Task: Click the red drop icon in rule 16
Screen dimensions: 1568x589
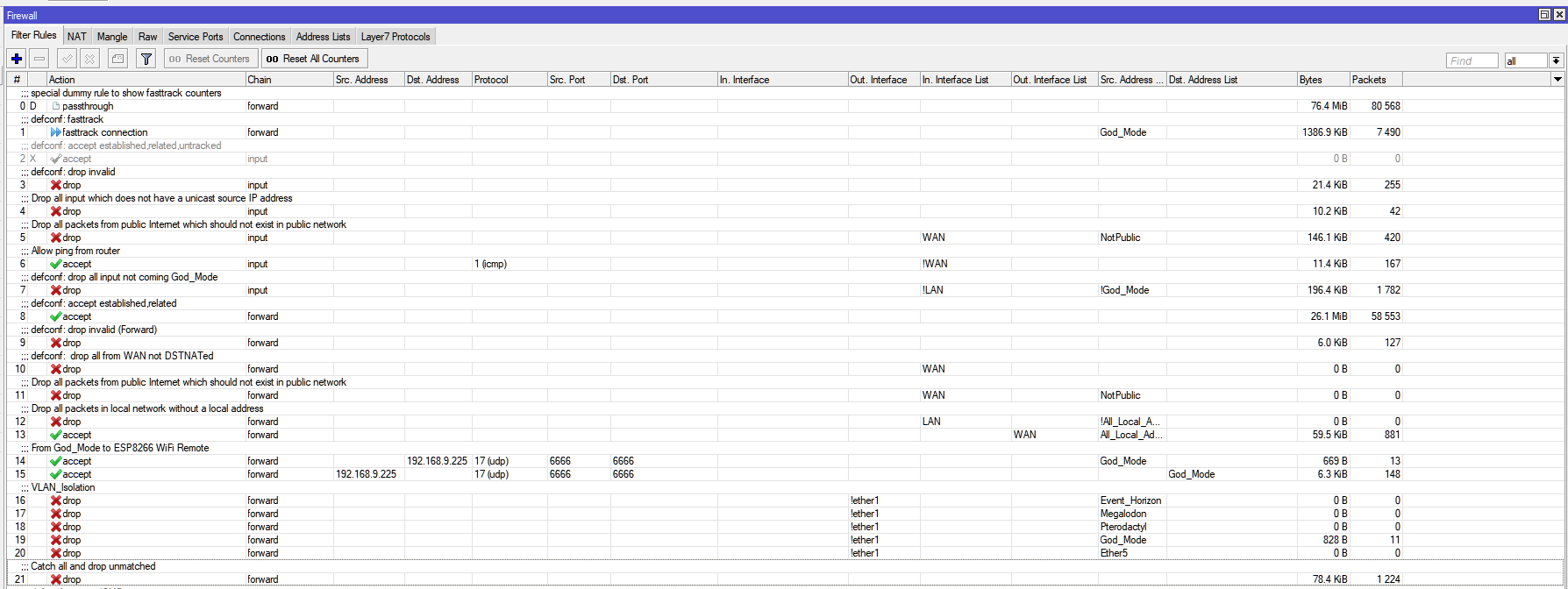Action: [x=56, y=500]
